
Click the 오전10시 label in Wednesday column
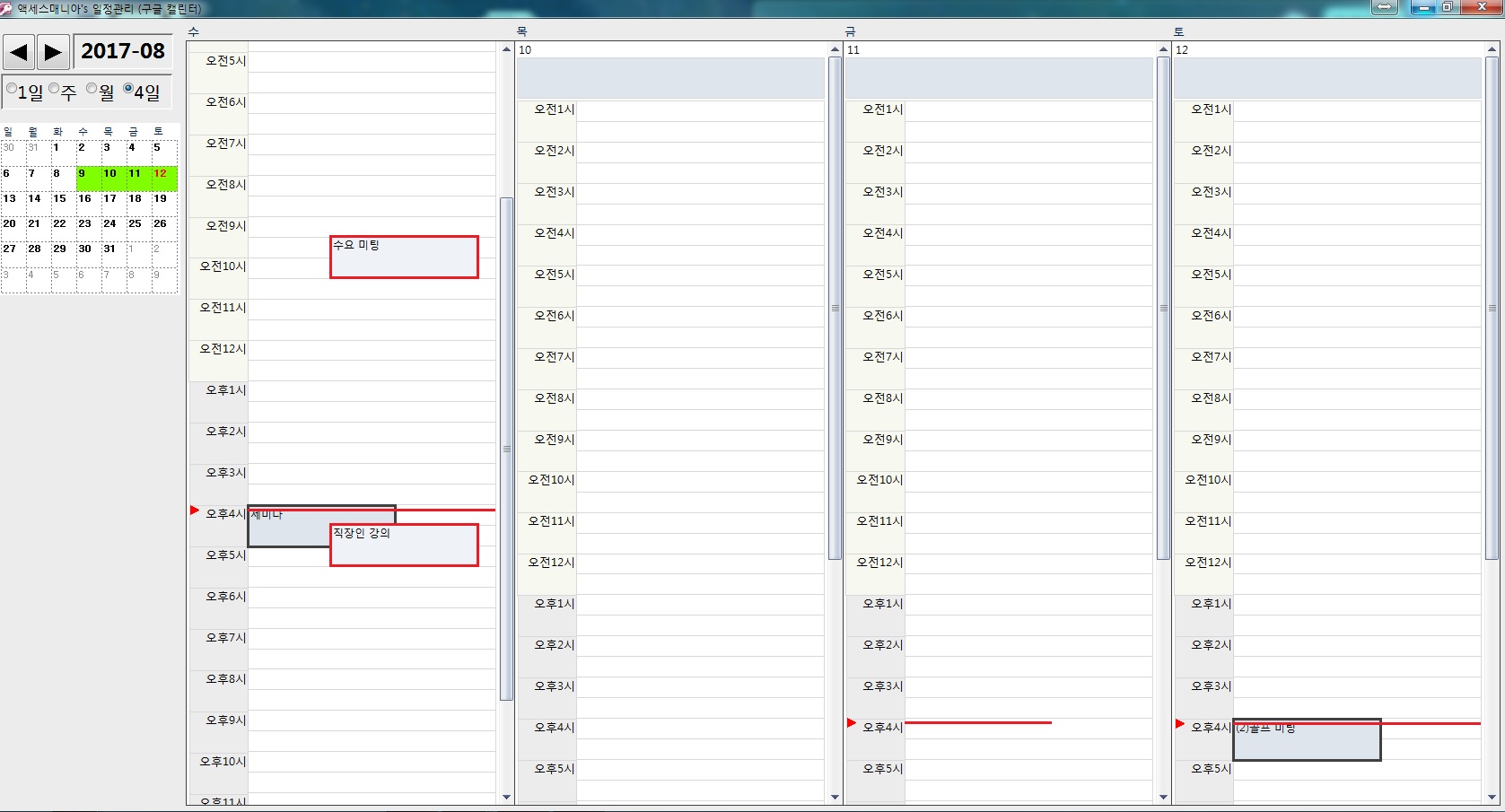[x=223, y=266]
